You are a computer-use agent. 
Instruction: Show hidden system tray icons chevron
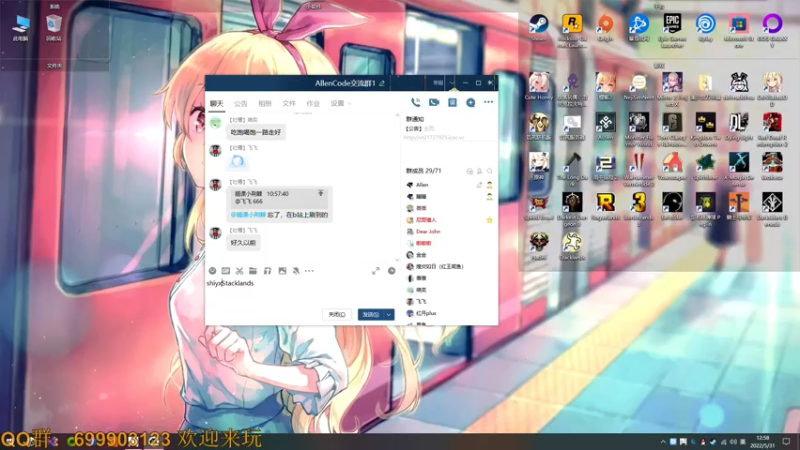pos(663,442)
